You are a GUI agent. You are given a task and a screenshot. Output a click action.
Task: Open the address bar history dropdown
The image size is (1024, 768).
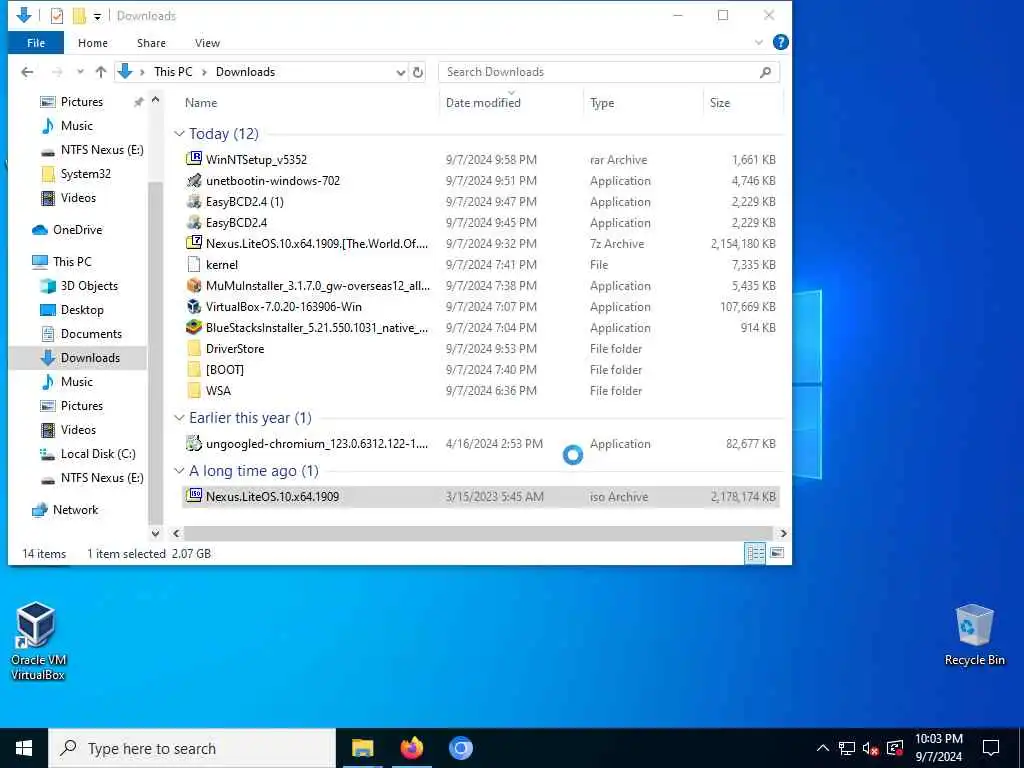click(401, 72)
